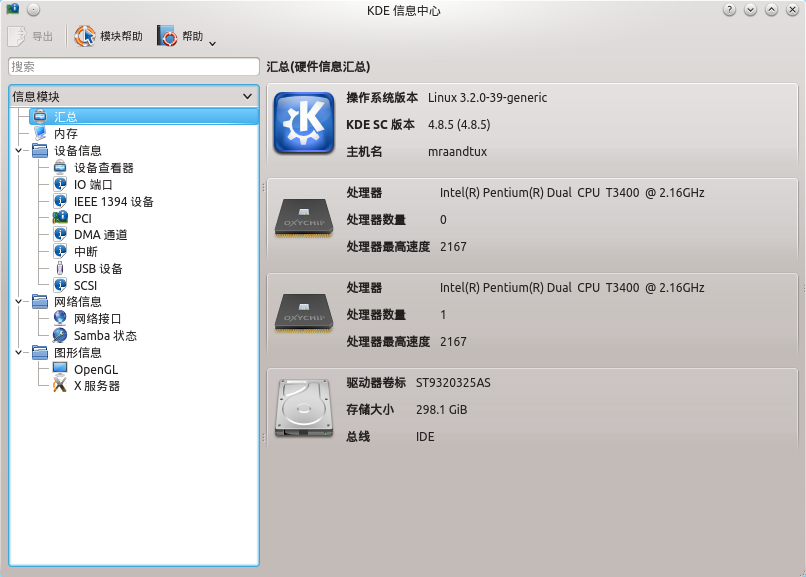Screen dimensions: 806x577
Task: Collapse the 网络信息 tree branch
Action: [x=19, y=302]
